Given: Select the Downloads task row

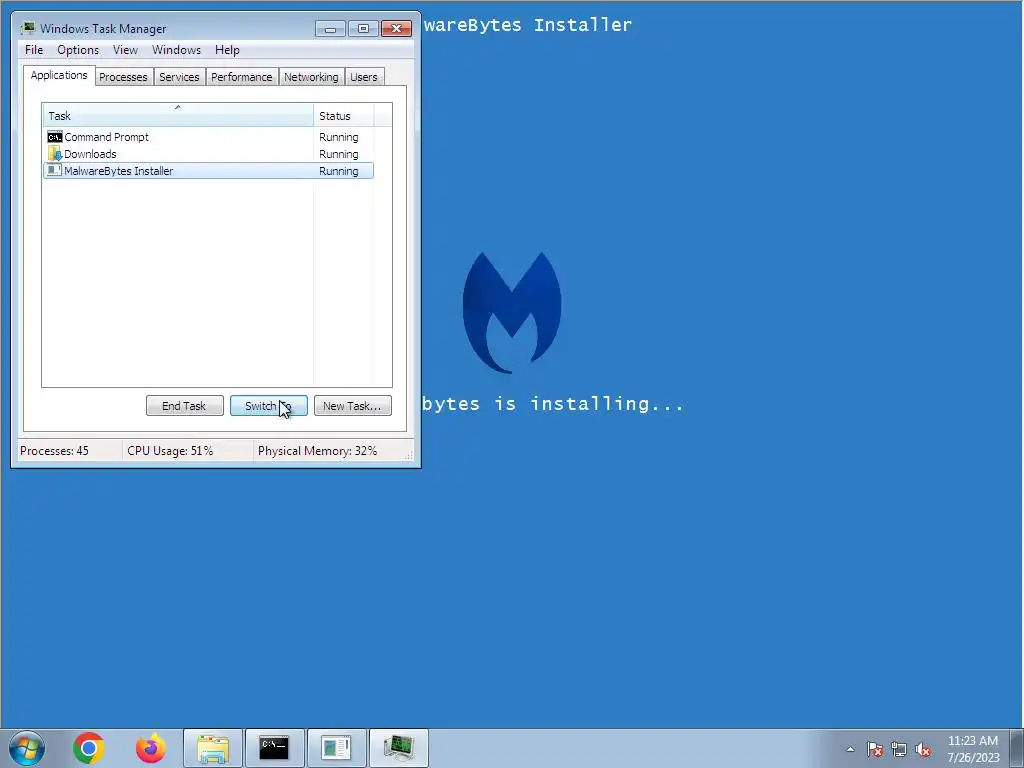Looking at the screenshot, I should (208, 154).
